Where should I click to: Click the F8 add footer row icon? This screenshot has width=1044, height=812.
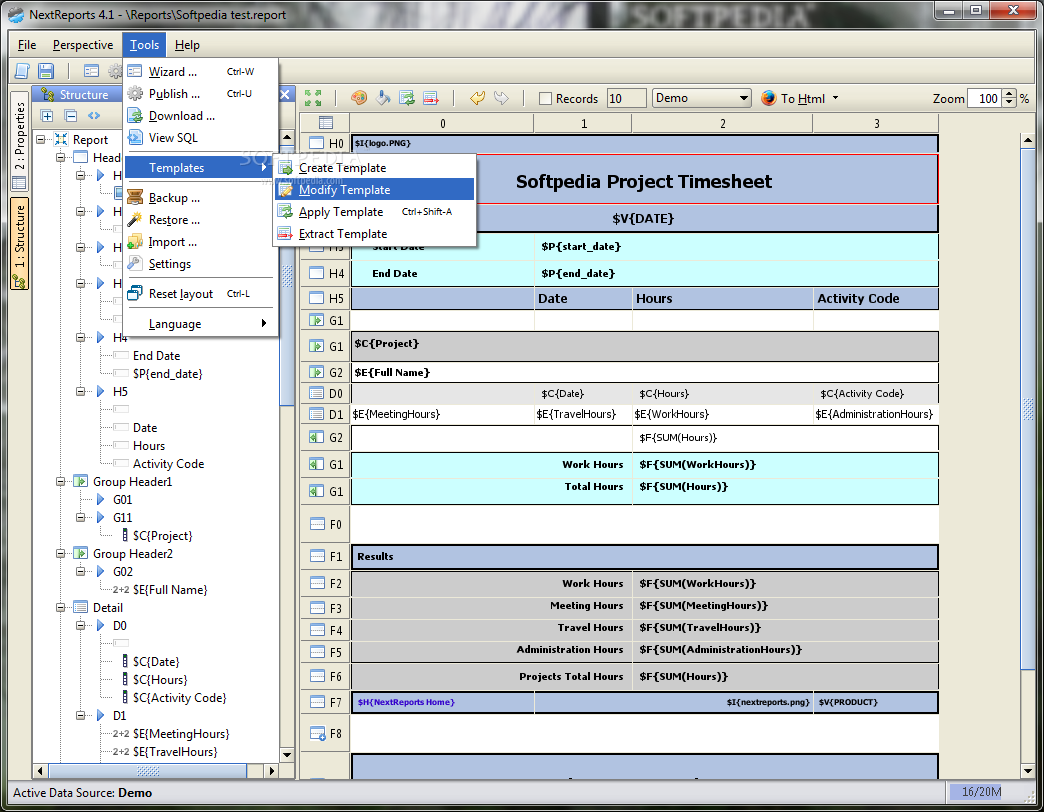pos(318,733)
